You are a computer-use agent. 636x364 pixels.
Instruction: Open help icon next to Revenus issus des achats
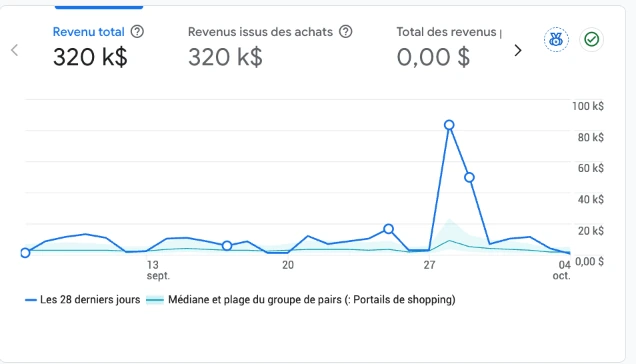(346, 32)
